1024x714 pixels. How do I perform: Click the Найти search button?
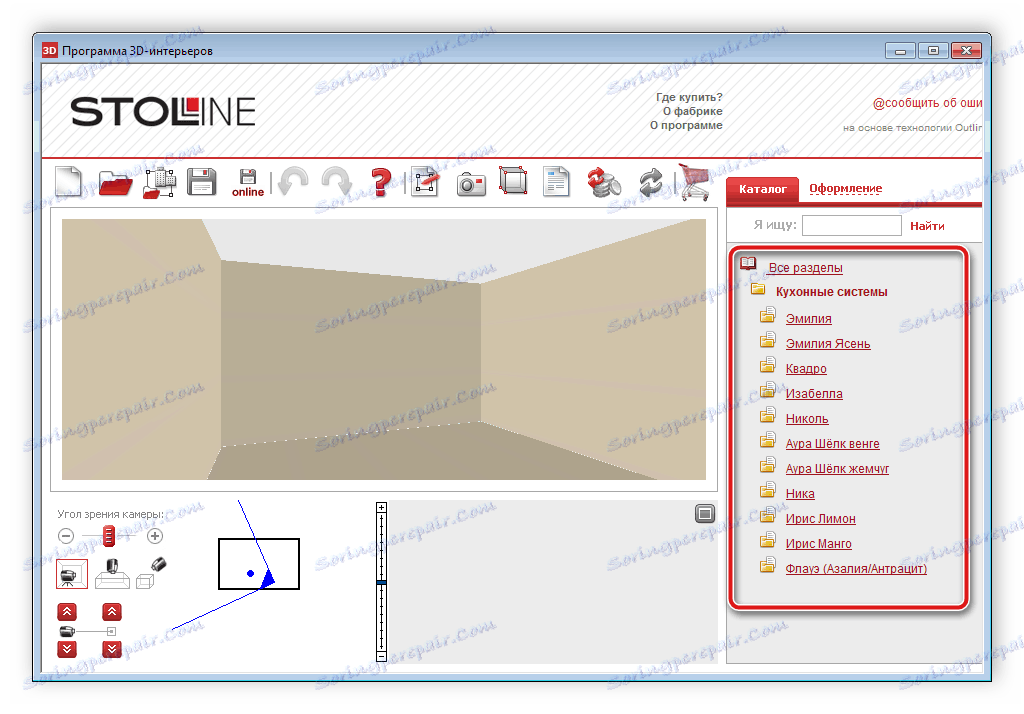pos(927,226)
